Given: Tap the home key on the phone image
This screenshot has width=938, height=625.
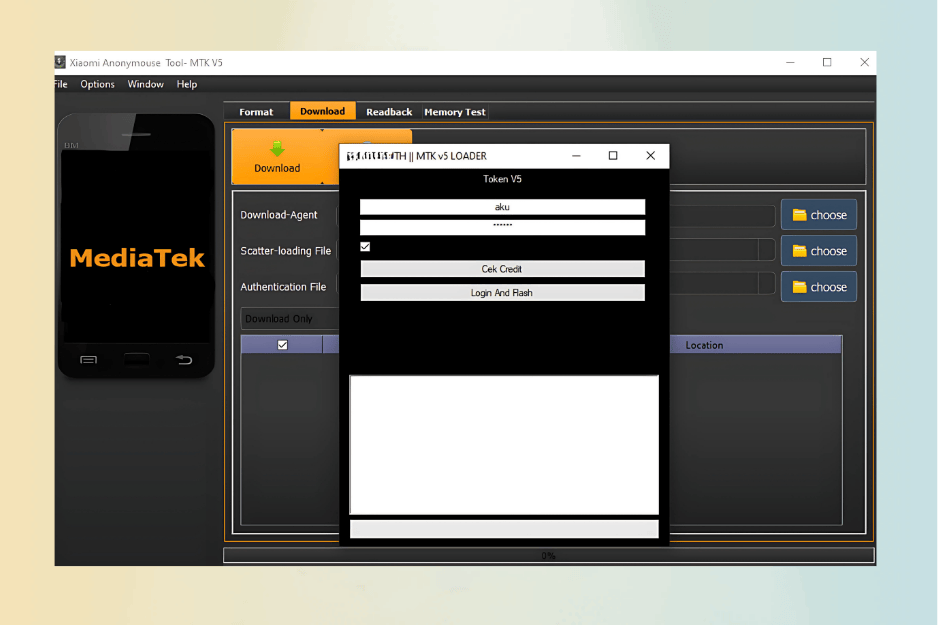Looking at the screenshot, I should pyautogui.click(x=136, y=359).
